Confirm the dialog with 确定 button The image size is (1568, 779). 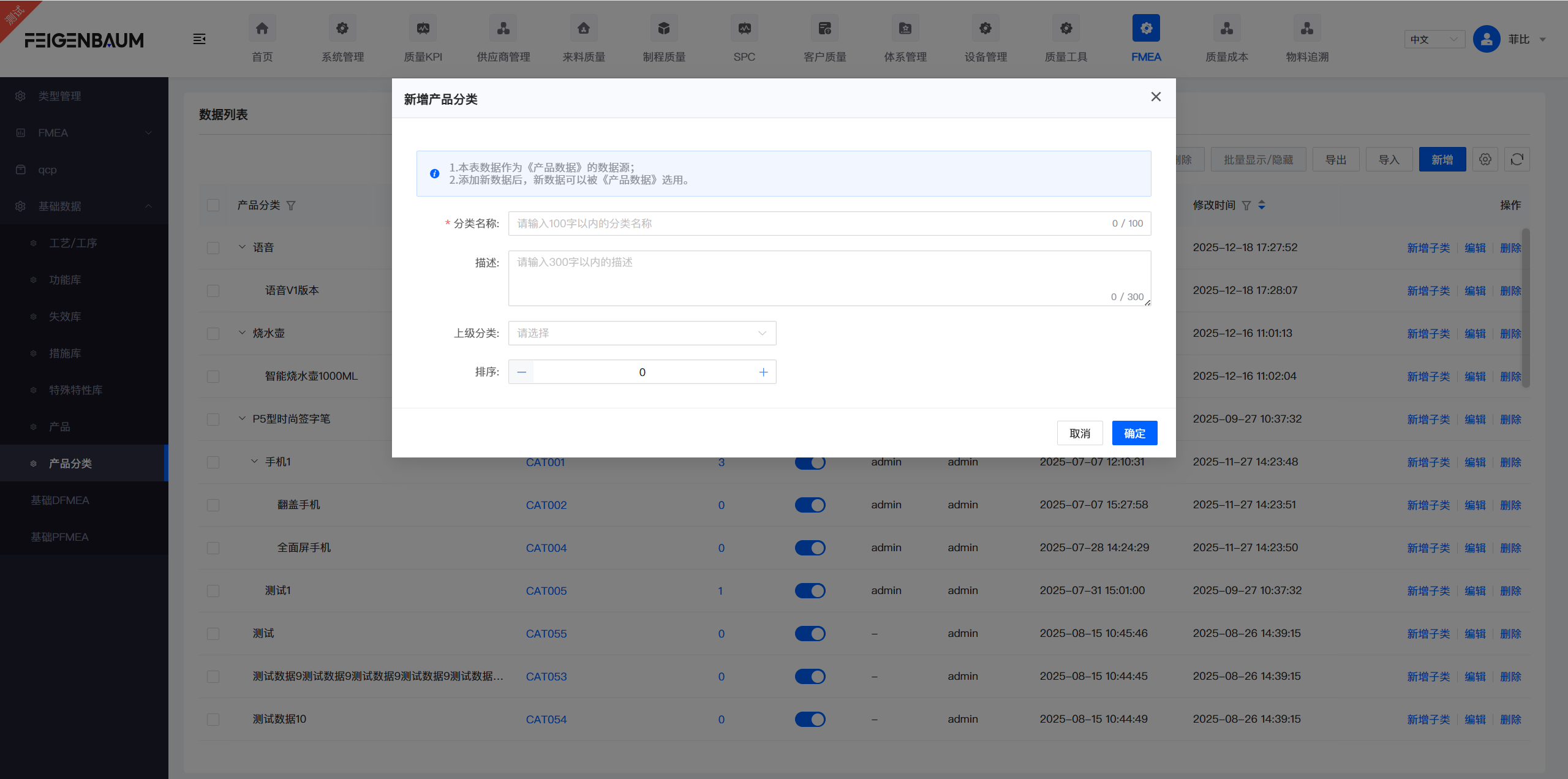pos(1134,432)
